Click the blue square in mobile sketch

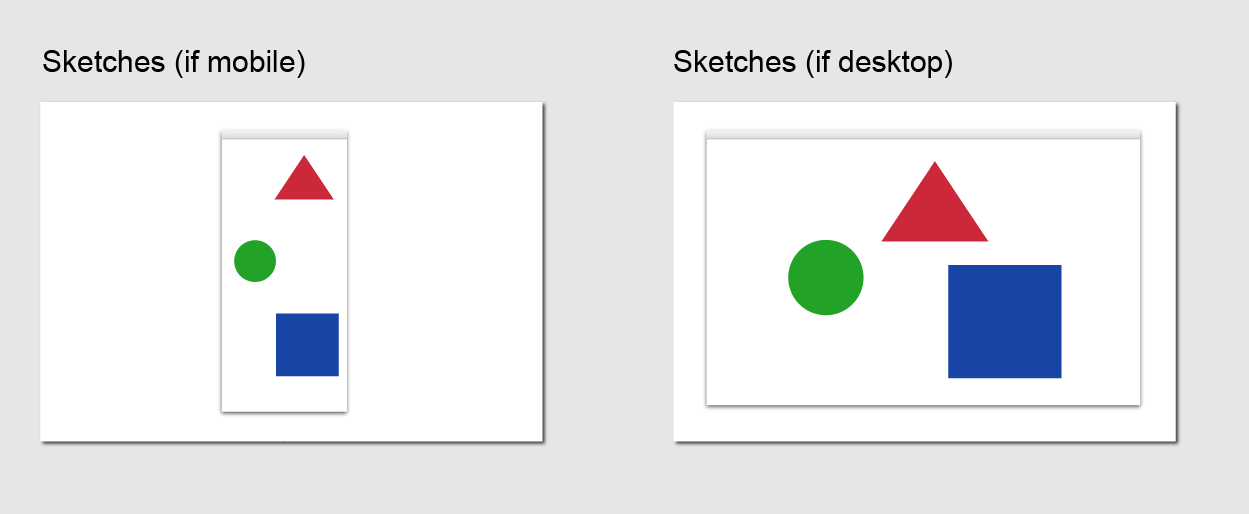[x=307, y=345]
